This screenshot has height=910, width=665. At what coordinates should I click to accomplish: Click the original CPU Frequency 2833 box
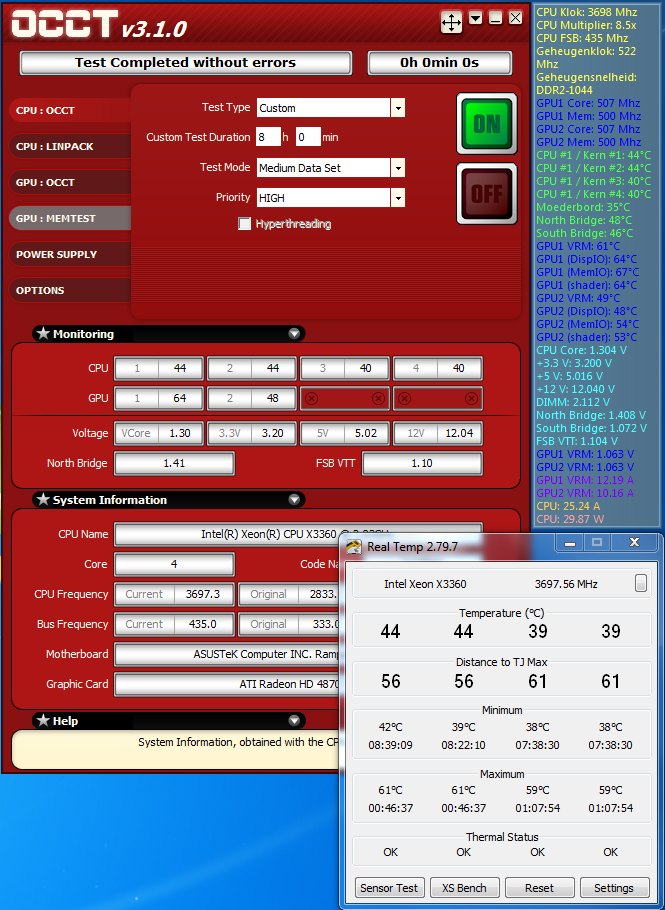[288, 594]
